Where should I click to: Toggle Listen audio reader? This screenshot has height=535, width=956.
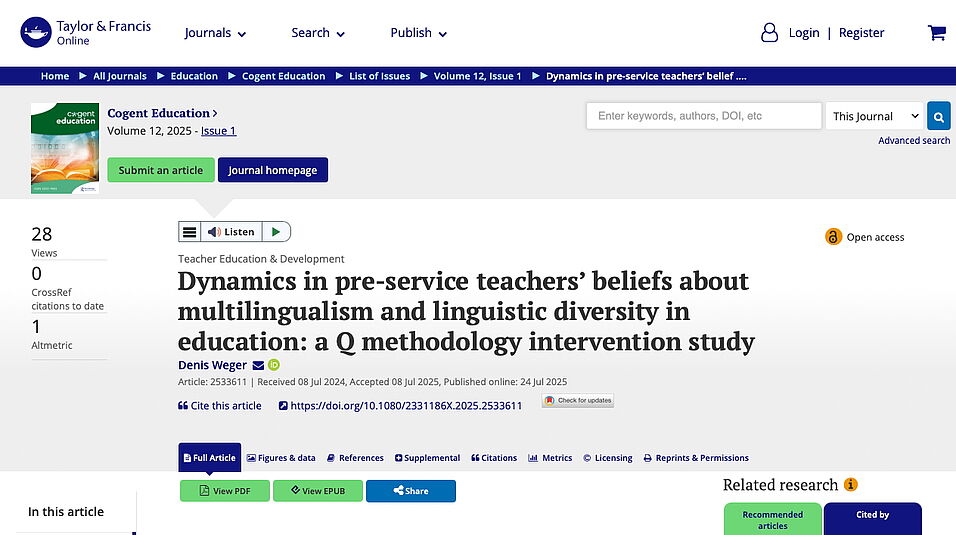(x=231, y=232)
